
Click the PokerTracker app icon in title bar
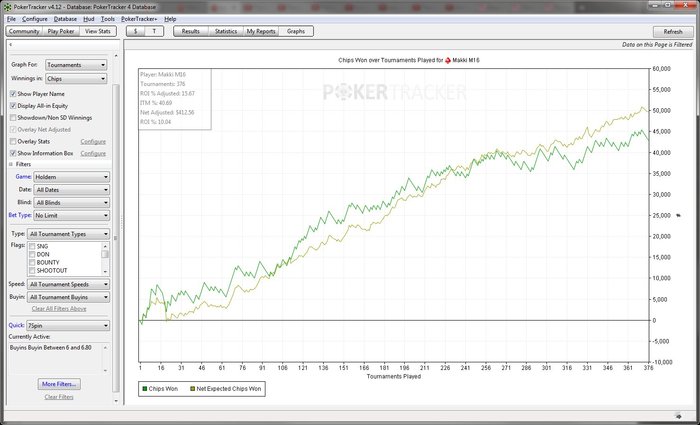click(x=7, y=7)
